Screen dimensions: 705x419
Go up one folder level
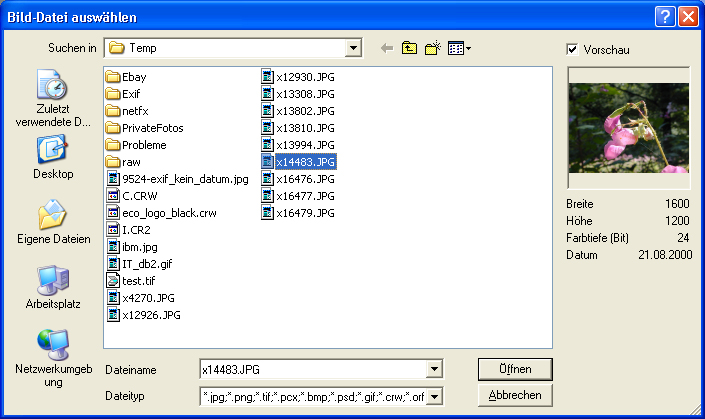[410, 48]
